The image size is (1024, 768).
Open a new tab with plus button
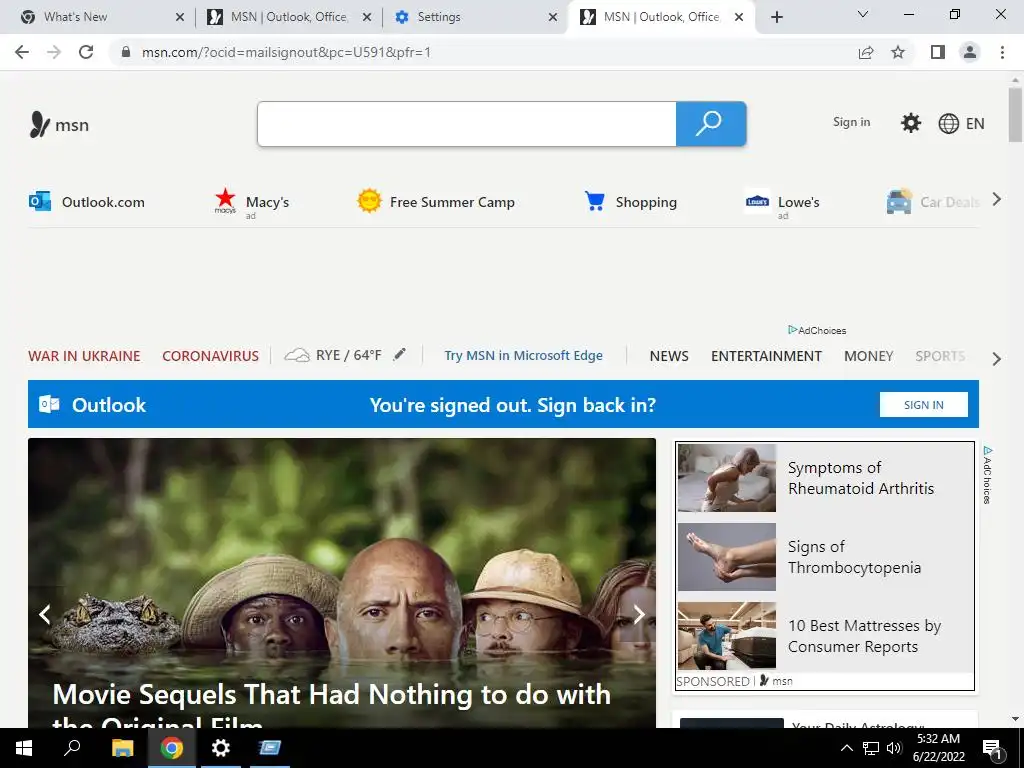776,17
